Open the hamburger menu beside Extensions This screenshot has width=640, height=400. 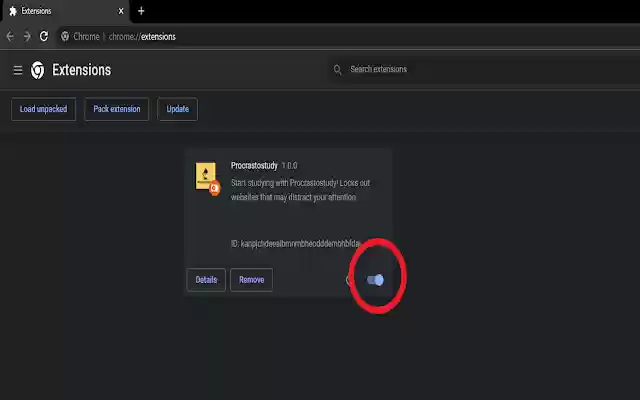(18, 70)
